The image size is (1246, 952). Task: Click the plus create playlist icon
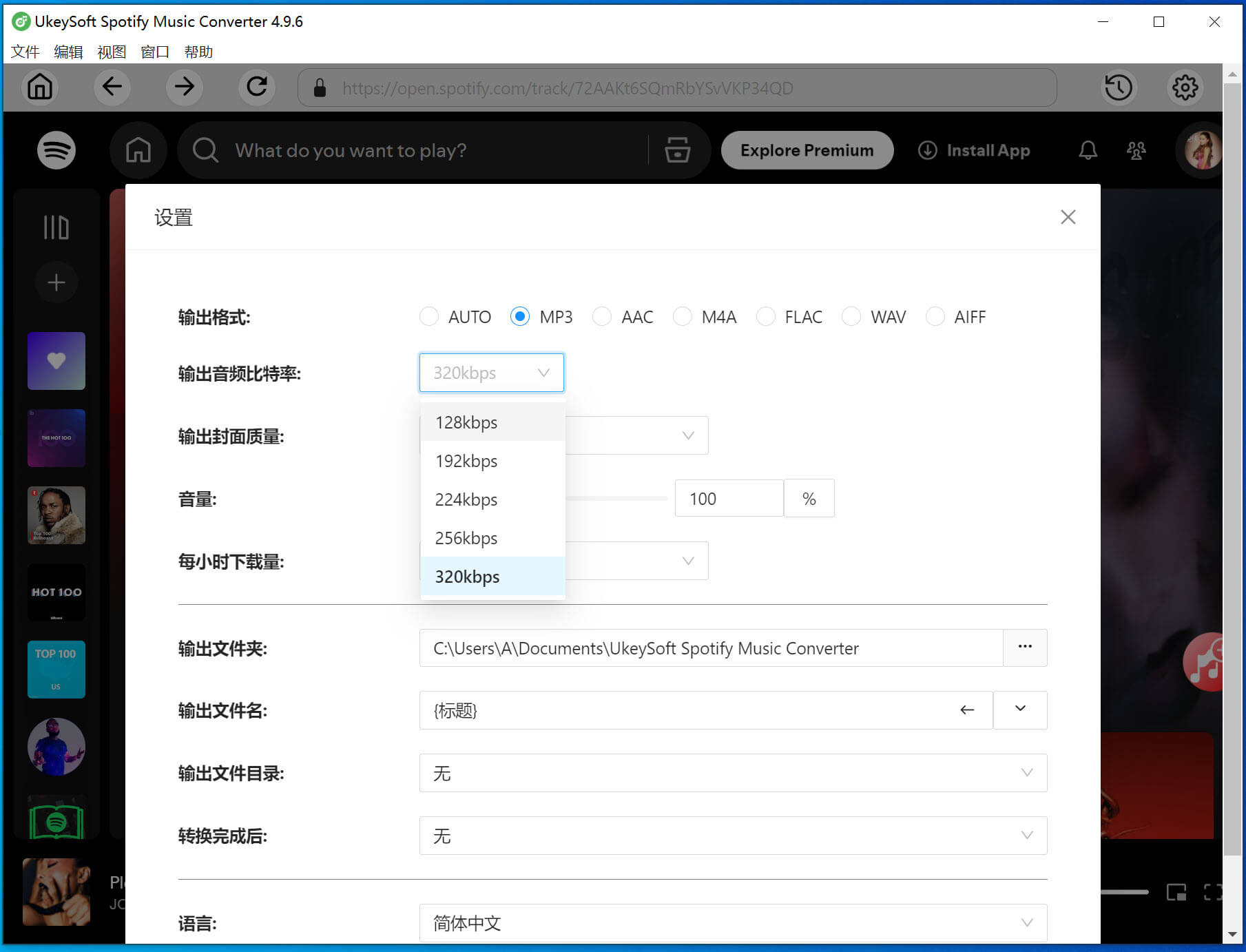click(x=56, y=282)
